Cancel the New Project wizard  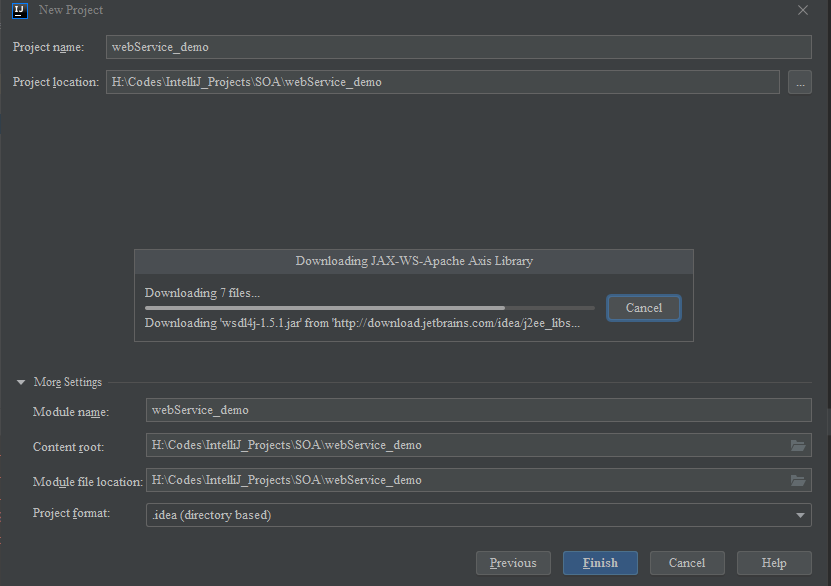[x=687, y=563]
